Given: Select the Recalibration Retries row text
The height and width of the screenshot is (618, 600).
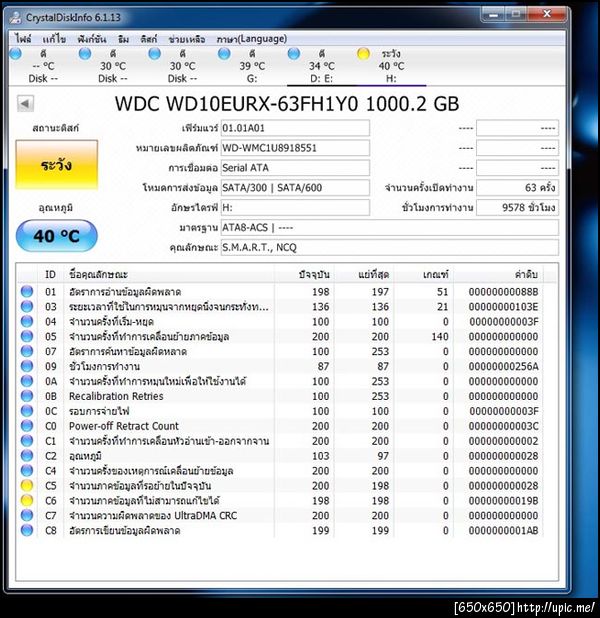Looking at the screenshot, I should [116, 396].
